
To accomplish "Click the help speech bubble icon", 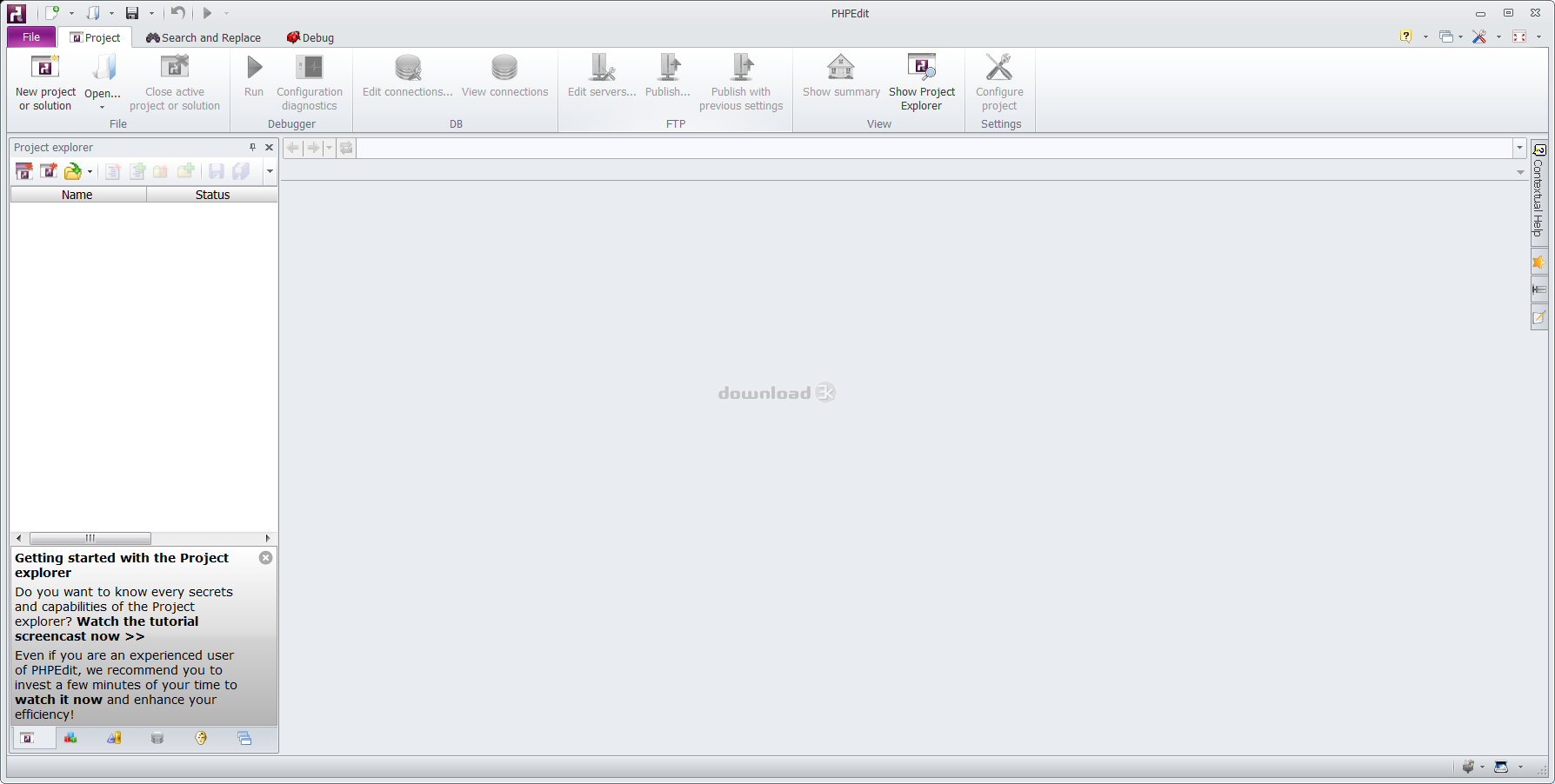I will coord(1405,37).
